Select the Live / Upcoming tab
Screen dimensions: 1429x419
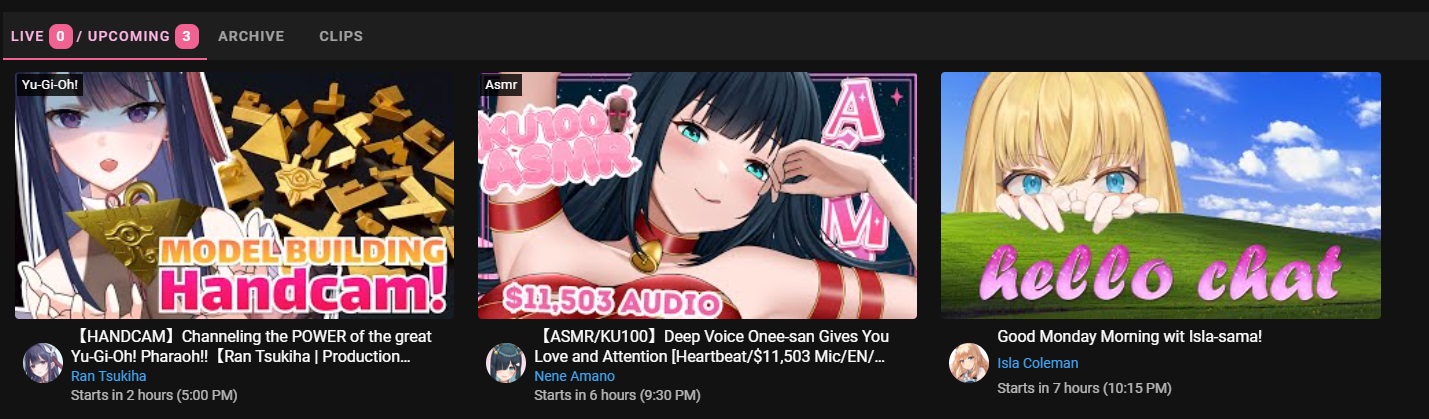click(x=104, y=36)
